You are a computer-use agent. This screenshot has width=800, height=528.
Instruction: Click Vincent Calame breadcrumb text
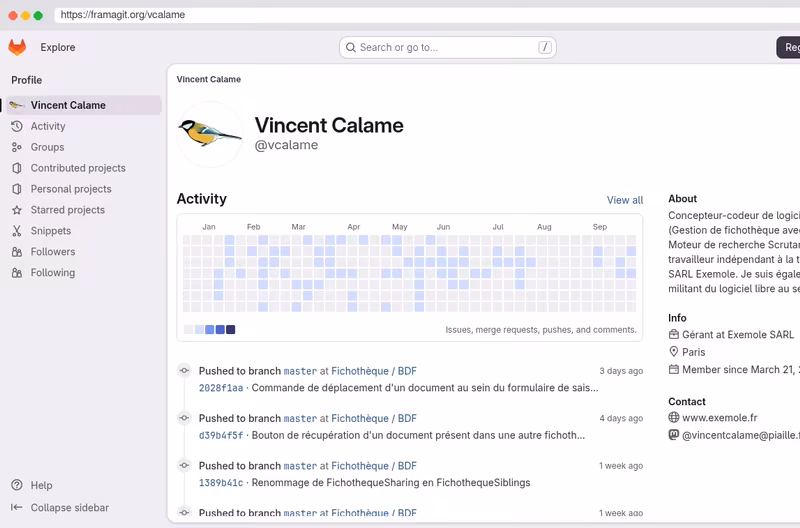[x=209, y=79]
